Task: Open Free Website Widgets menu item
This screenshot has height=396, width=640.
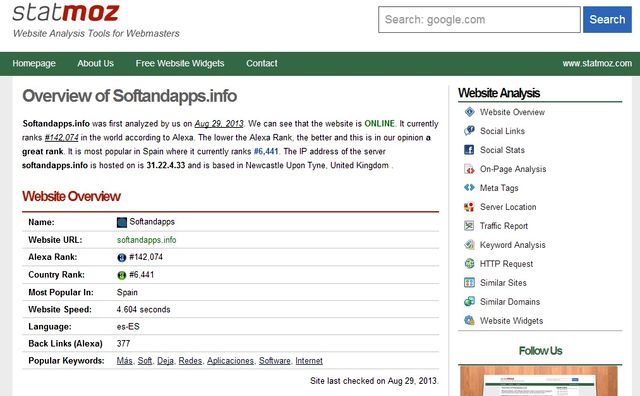Action: click(180, 64)
